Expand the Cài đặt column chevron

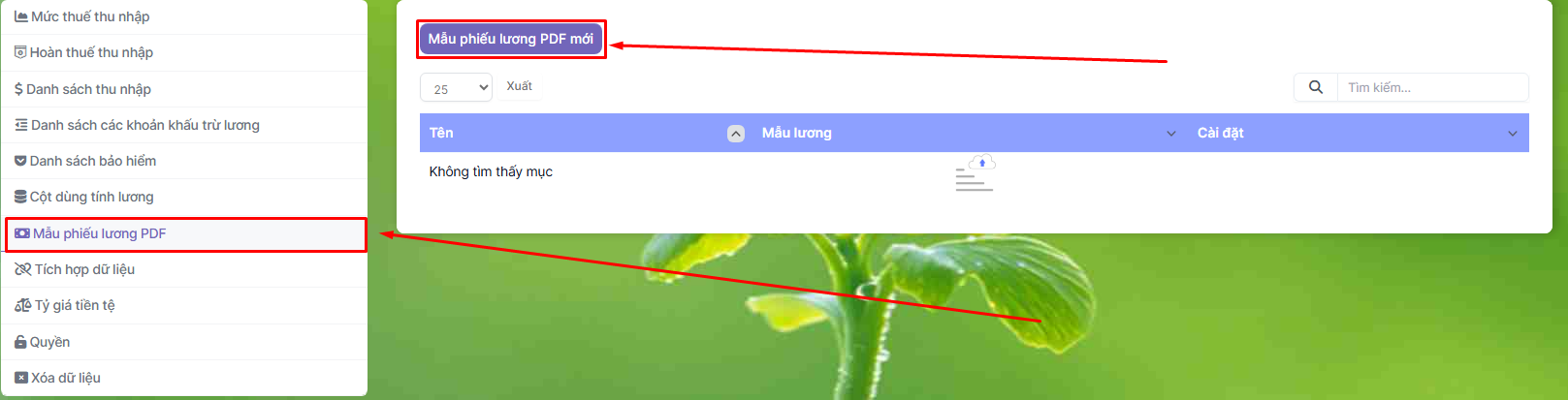pyautogui.click(x=1513, y=134)
